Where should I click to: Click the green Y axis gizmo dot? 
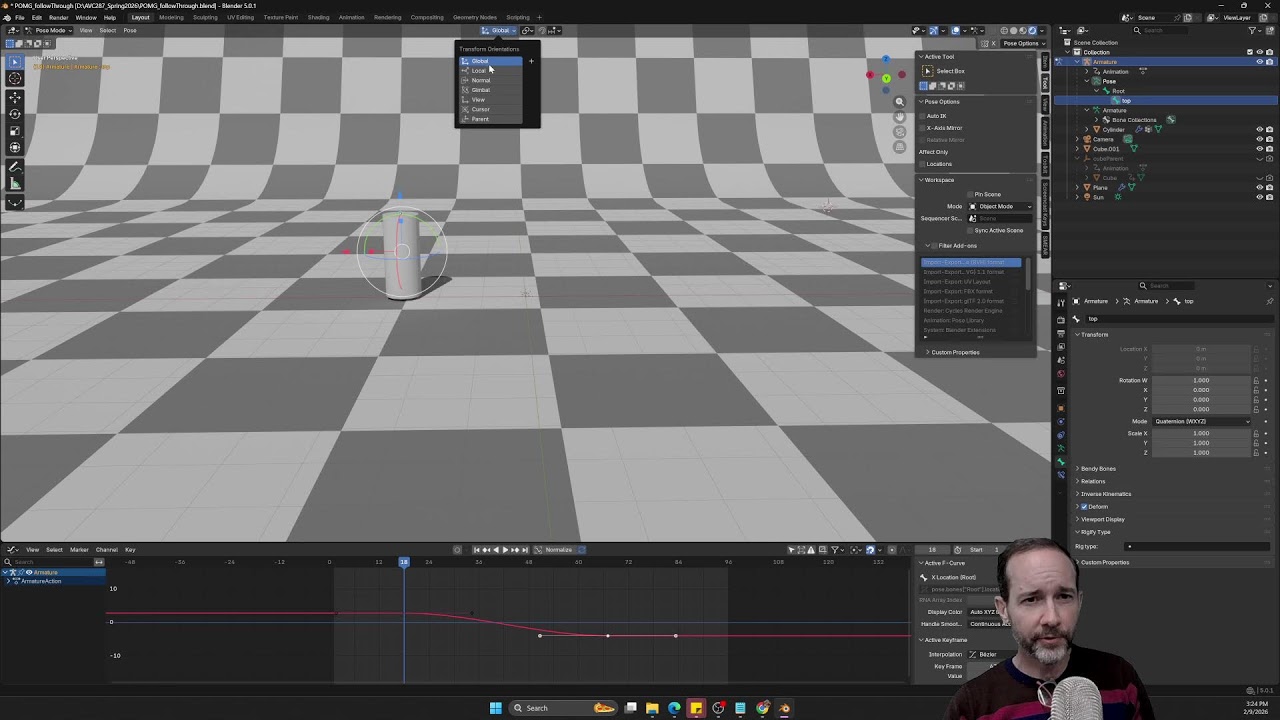886,78
